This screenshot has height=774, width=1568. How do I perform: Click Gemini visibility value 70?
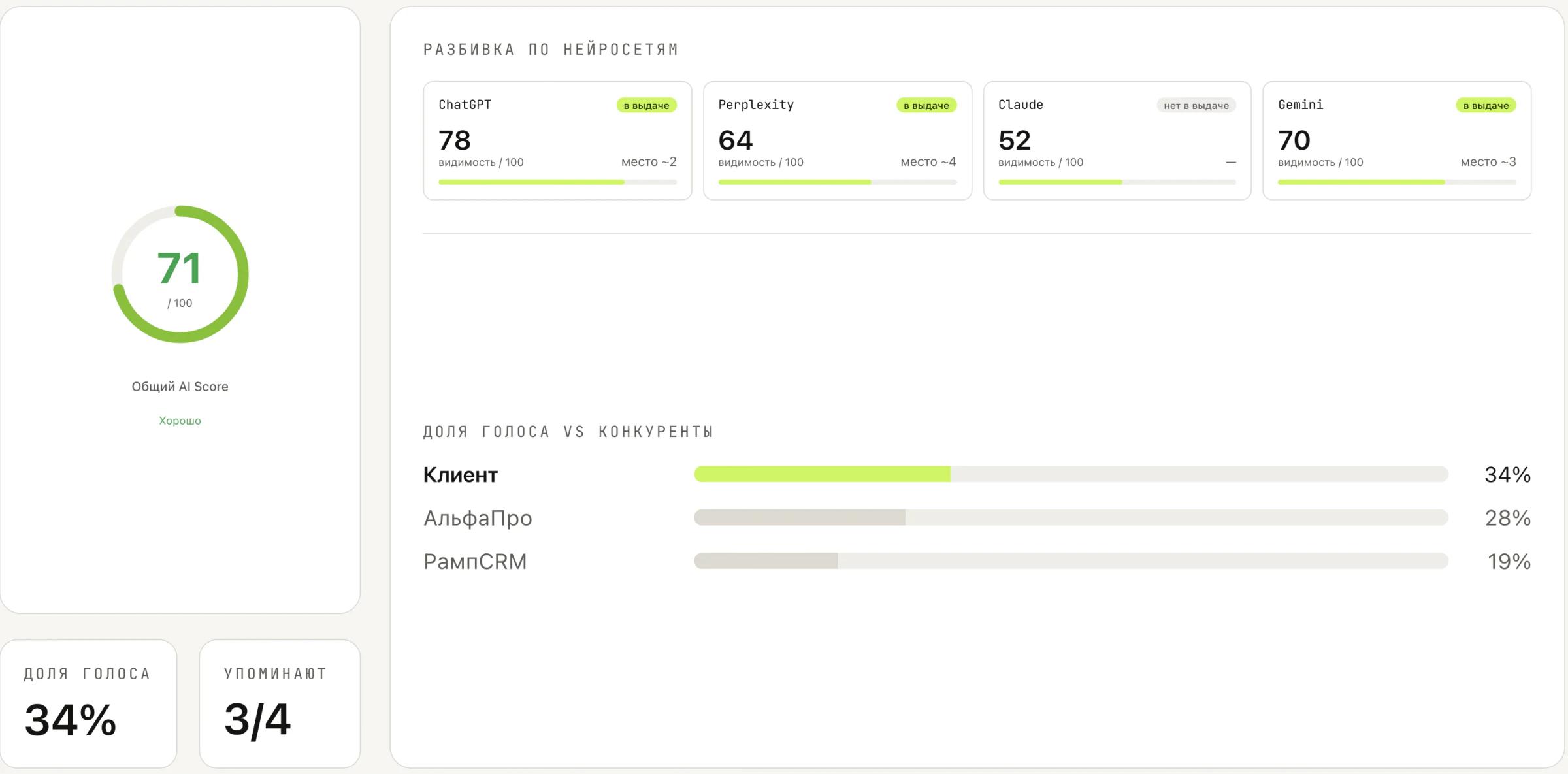coord(1294,140)
